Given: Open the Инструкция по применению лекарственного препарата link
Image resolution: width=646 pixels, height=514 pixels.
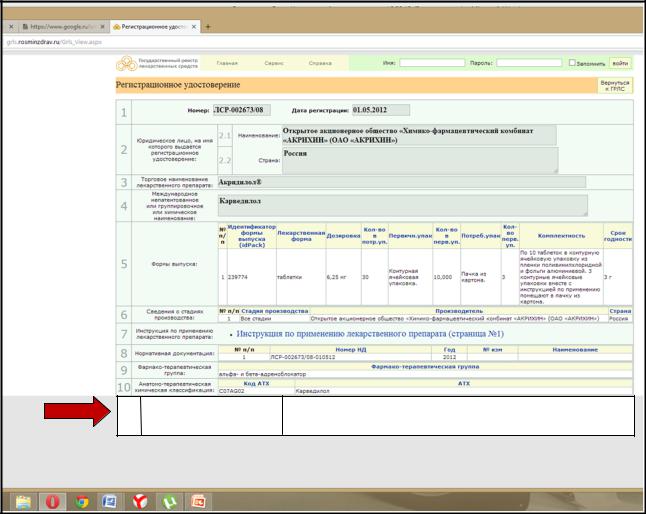Looking at the screenshot, I should [370, 334].
